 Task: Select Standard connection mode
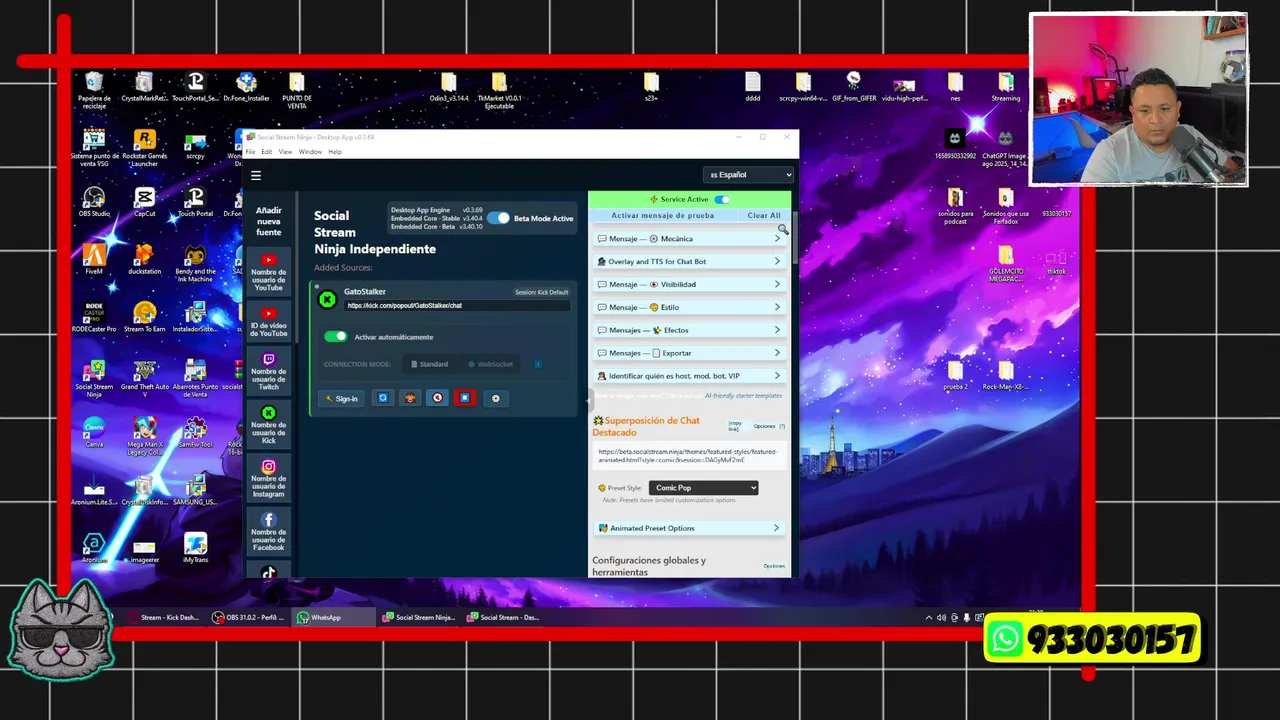pyautogui.click(x=429, y=364)
